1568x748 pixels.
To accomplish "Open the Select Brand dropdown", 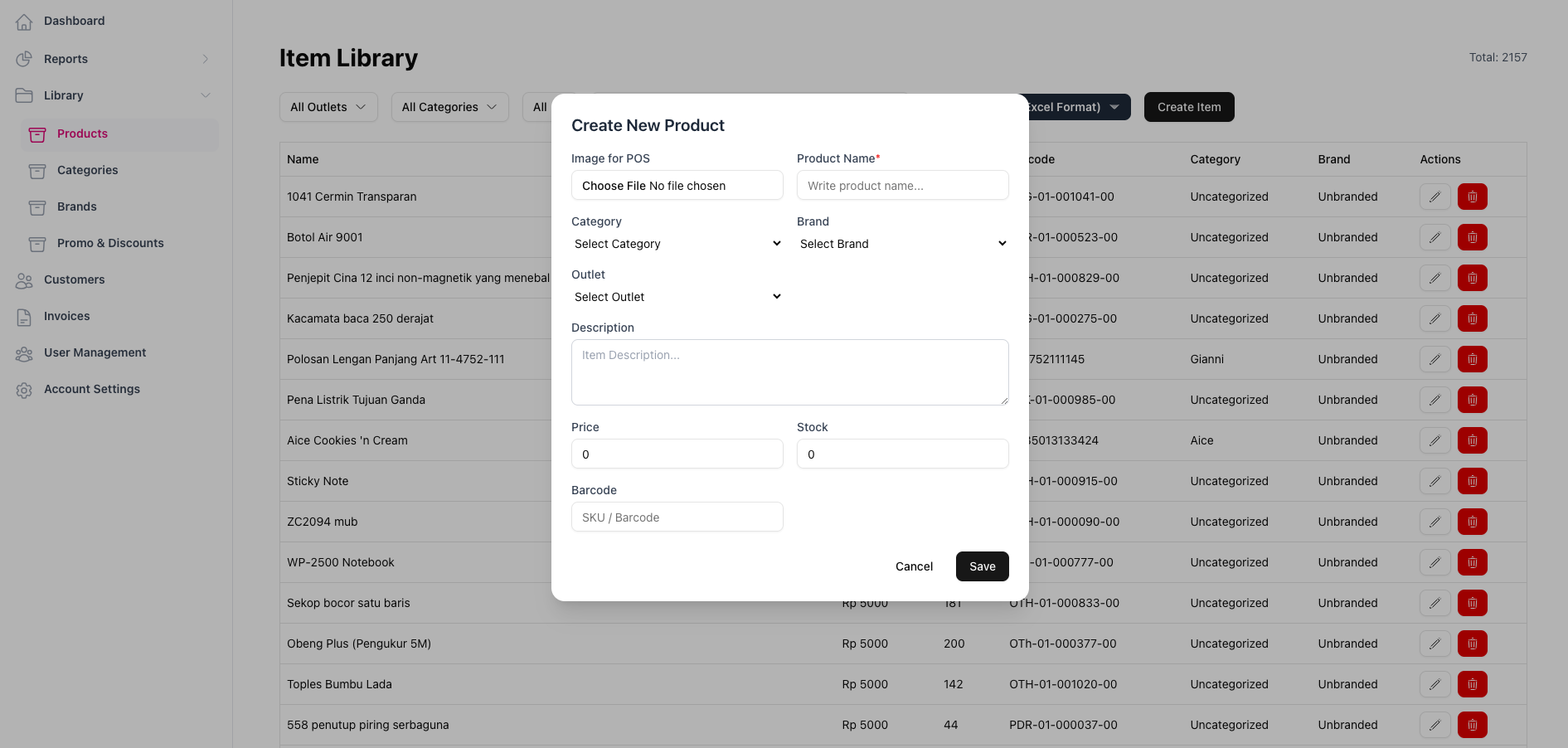I will 902,244.
